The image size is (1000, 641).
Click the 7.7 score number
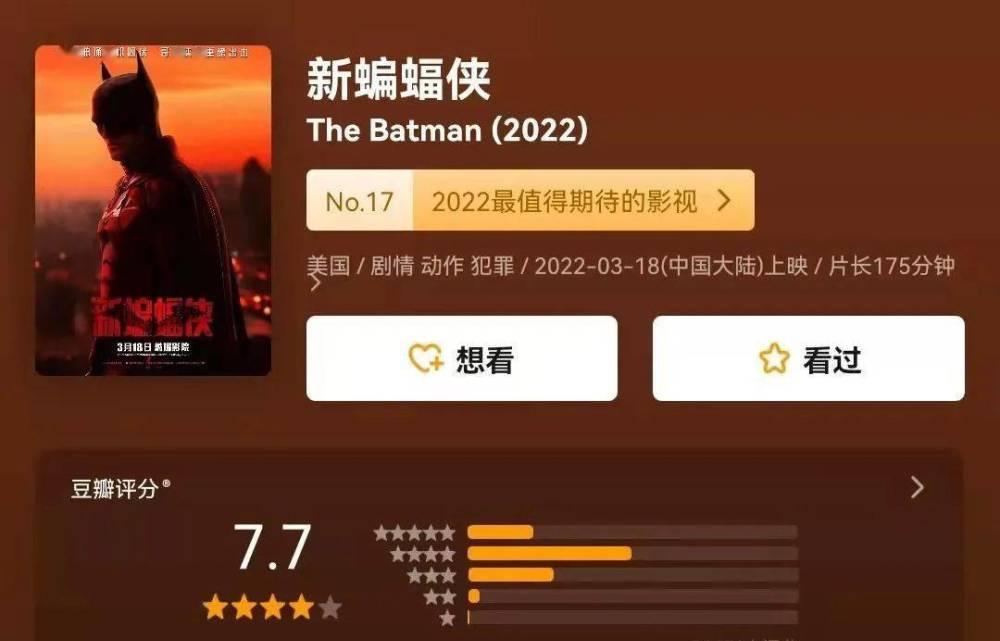coord(272,547)
